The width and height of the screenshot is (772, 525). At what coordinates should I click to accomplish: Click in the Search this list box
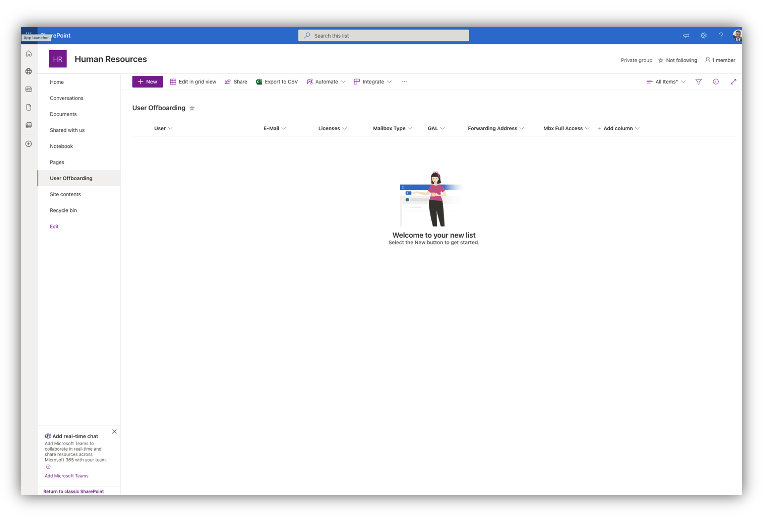(384, 35)
